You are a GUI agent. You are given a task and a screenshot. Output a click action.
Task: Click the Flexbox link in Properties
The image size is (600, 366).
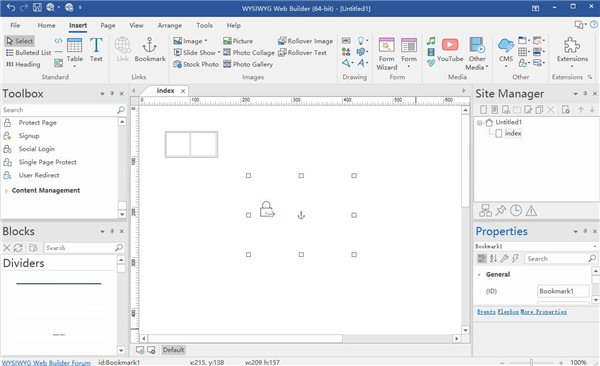(508, 312)
